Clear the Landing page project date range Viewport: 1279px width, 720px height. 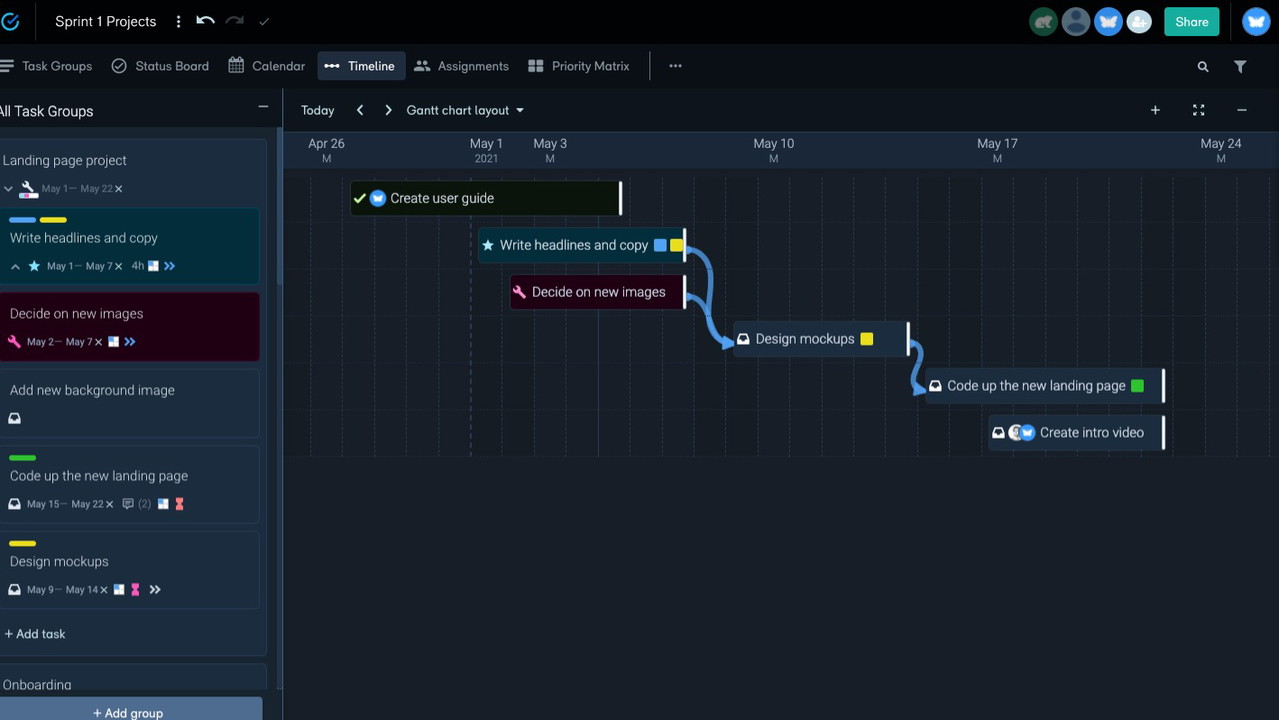(119, 189)
